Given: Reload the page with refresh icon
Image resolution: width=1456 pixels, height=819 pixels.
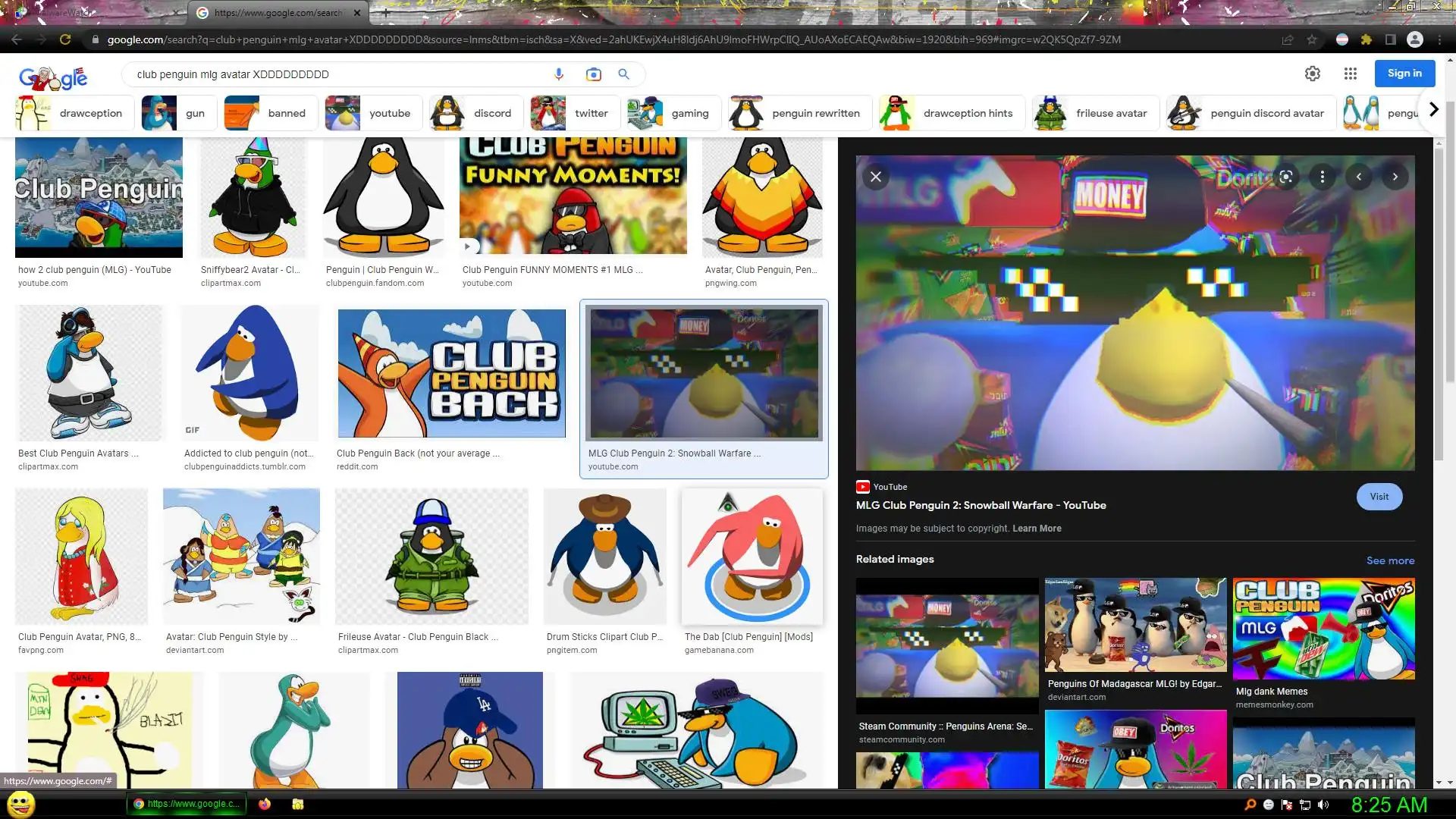Looking at the screenshot, I should pos(65,39).
